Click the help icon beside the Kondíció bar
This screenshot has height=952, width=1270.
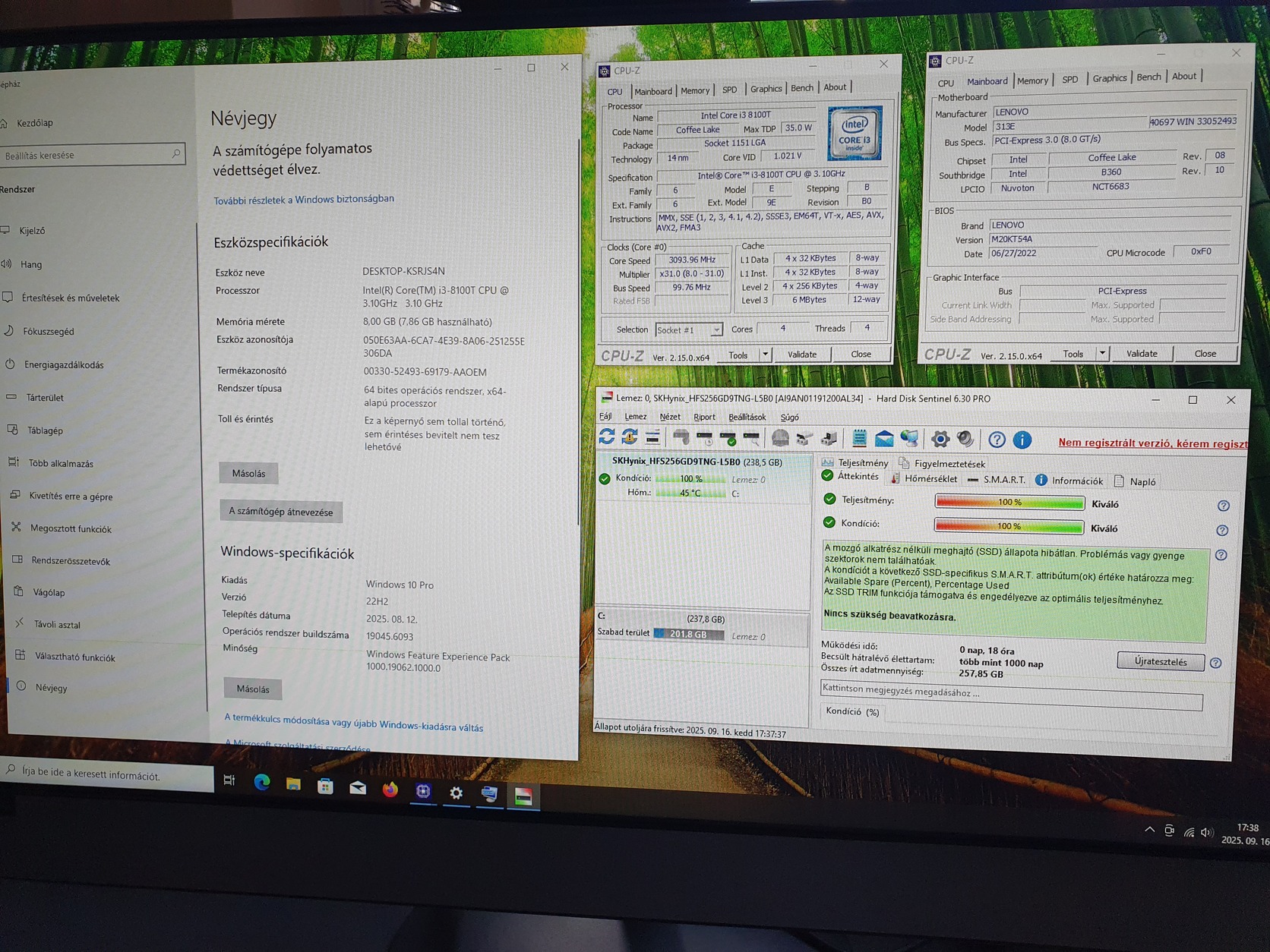point(1222,531)
